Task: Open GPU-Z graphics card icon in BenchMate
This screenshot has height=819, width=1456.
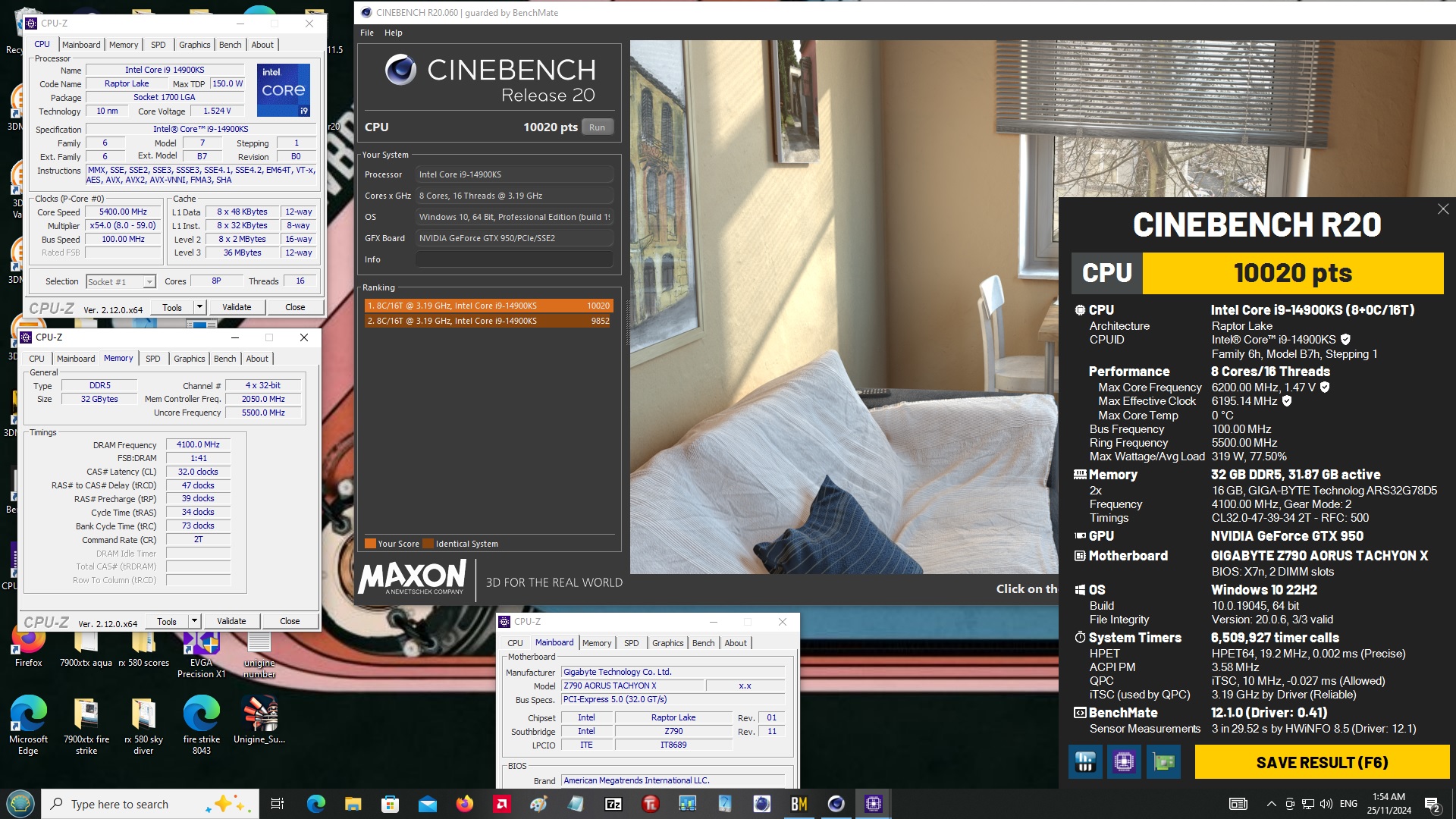Action: coord(1163,762)
